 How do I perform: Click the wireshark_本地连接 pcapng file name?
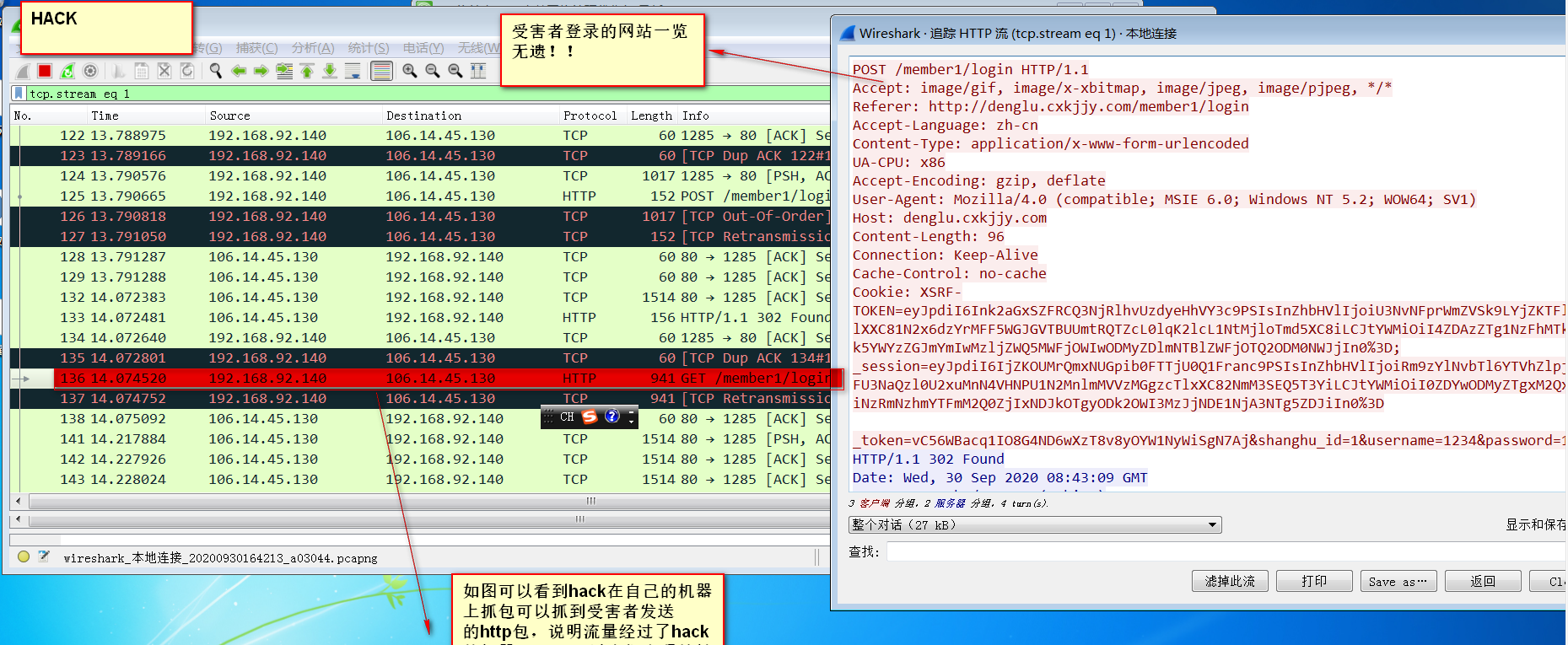220,558
